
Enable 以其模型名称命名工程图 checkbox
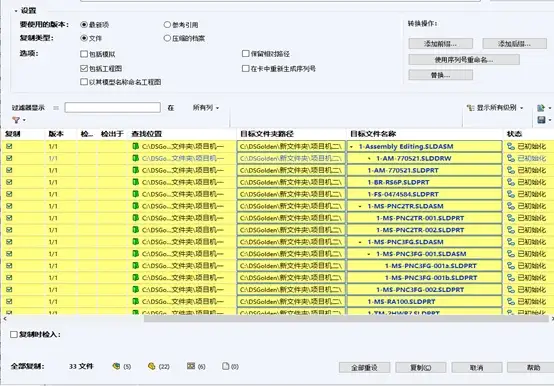click(84, 82)
